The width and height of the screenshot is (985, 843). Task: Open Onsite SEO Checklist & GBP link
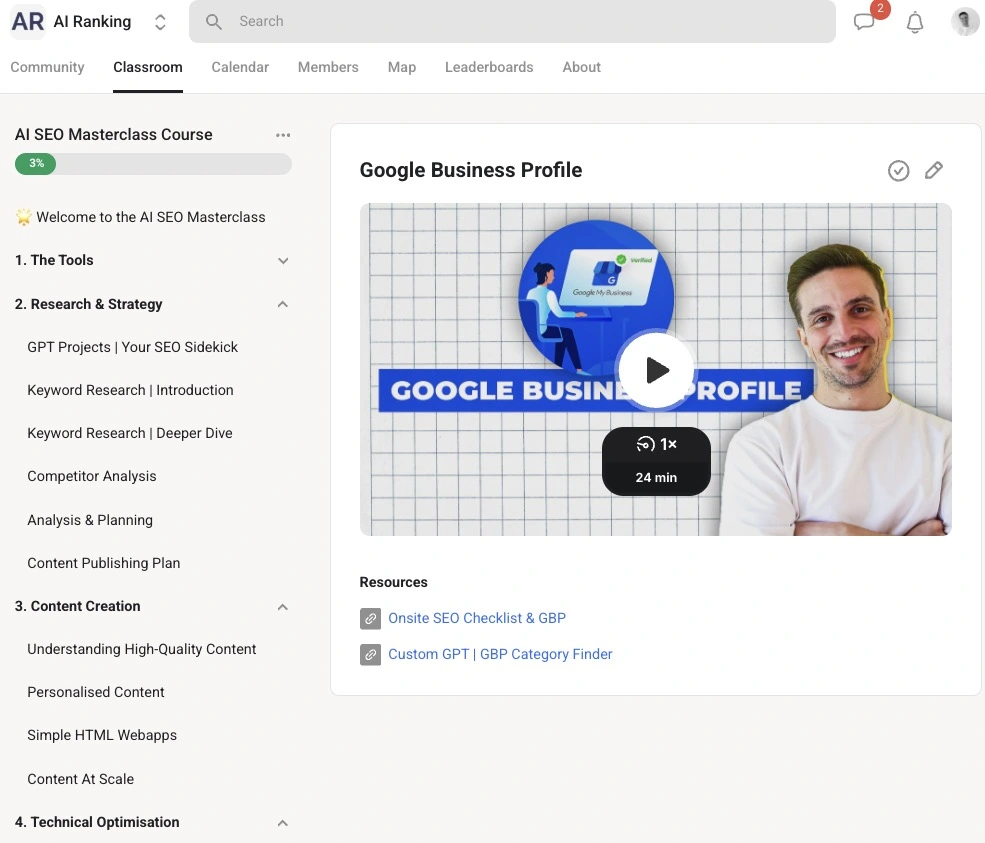477,619
